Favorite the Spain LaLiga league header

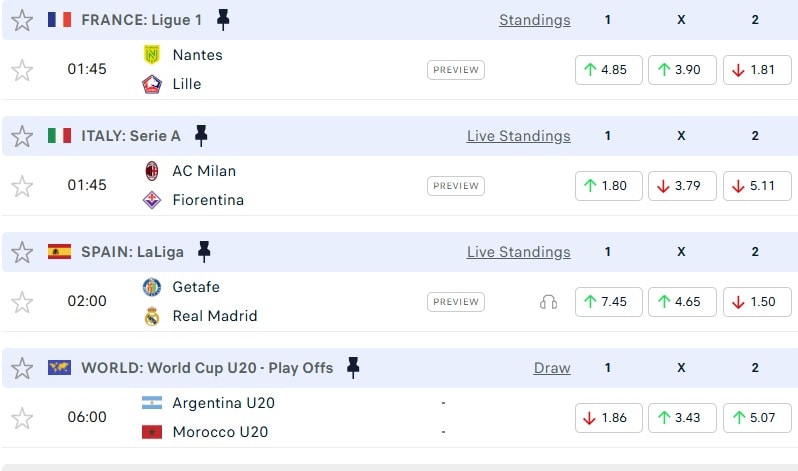tap(22, 252)
